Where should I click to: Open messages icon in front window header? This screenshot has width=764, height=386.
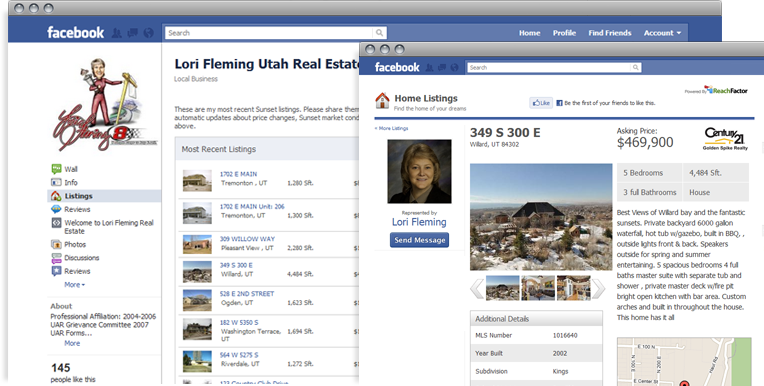442,68
